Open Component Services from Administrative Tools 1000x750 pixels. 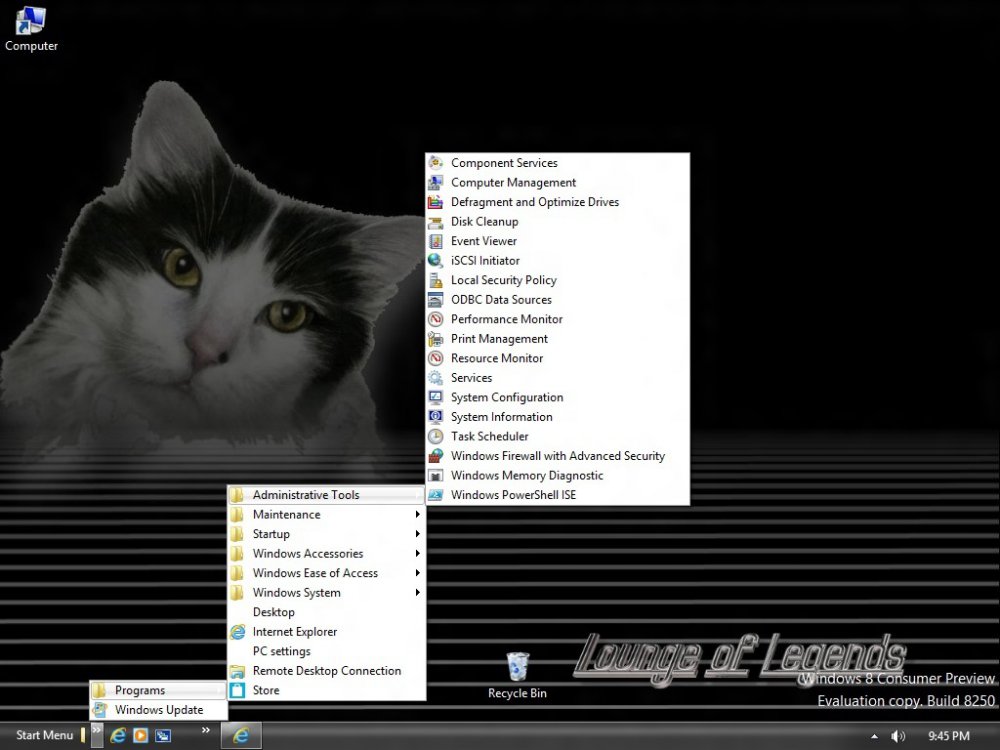[x=504, y=163]
